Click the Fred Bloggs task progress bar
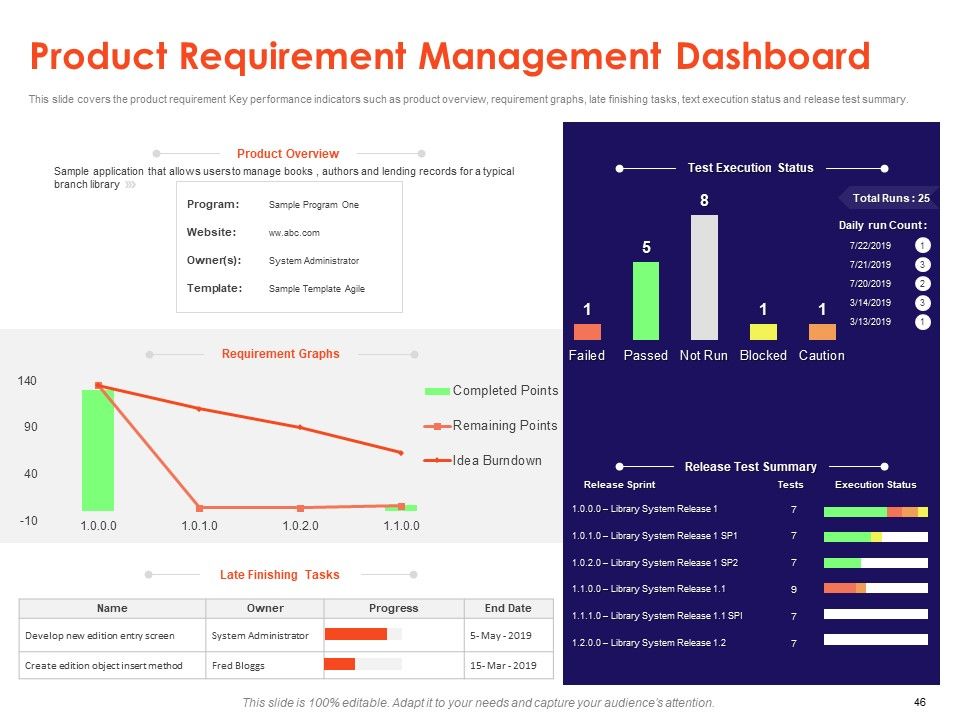The width and height of the screenshot is (960, 720). [363, 664]
